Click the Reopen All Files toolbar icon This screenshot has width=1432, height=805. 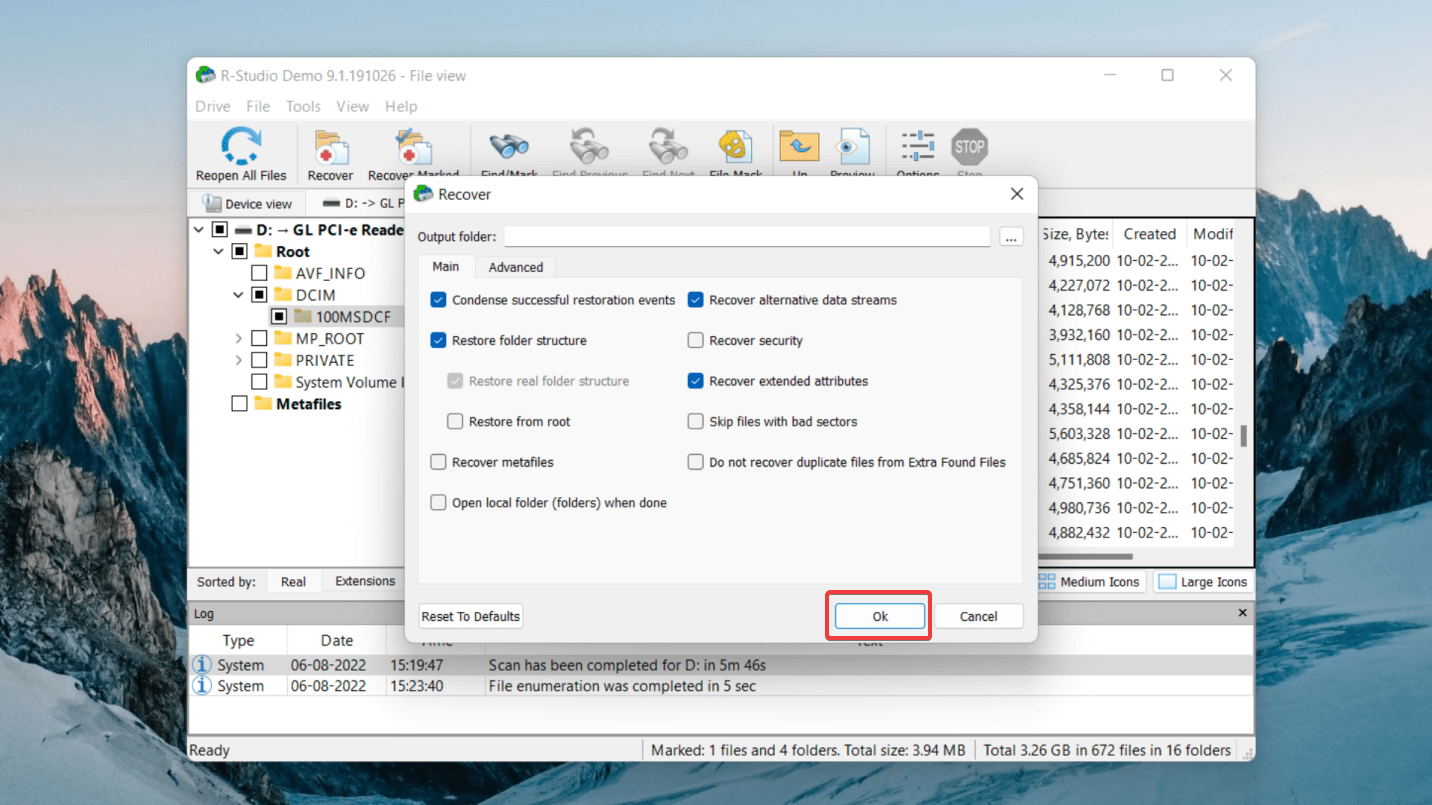click(x=241, y=146)
